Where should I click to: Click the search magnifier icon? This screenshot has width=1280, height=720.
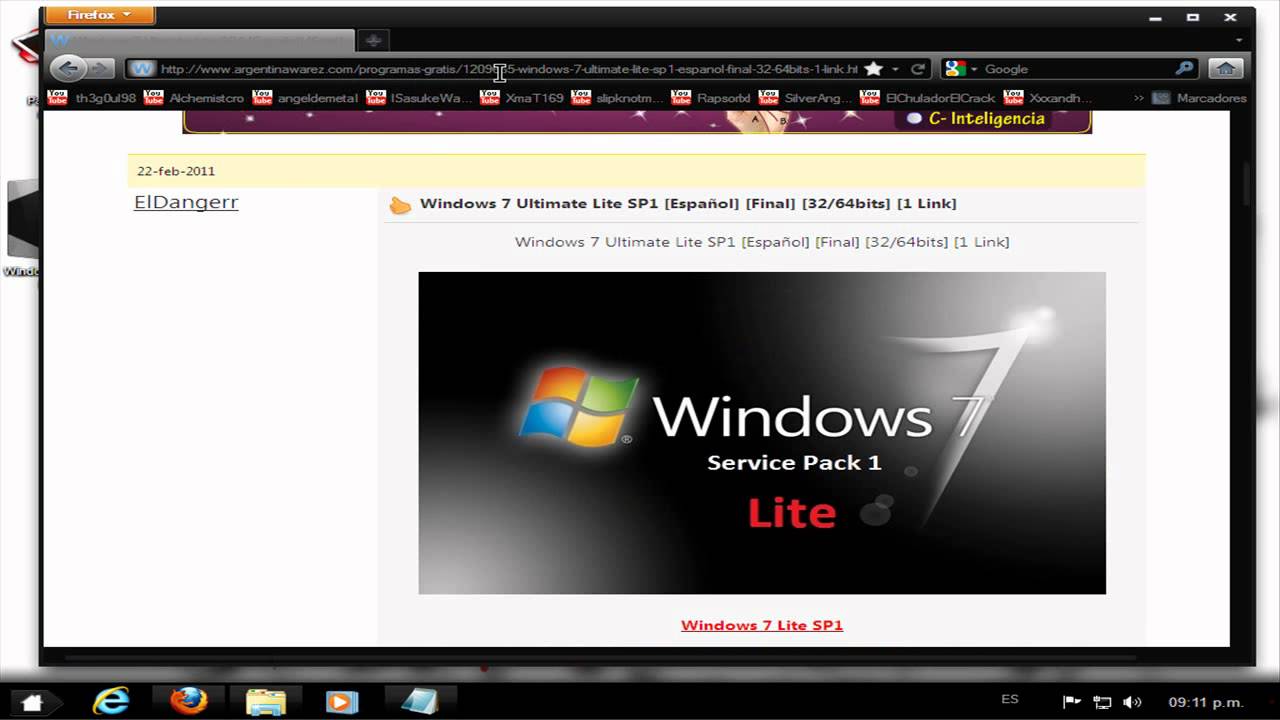pyautogui.click(x=1184, y=69)
